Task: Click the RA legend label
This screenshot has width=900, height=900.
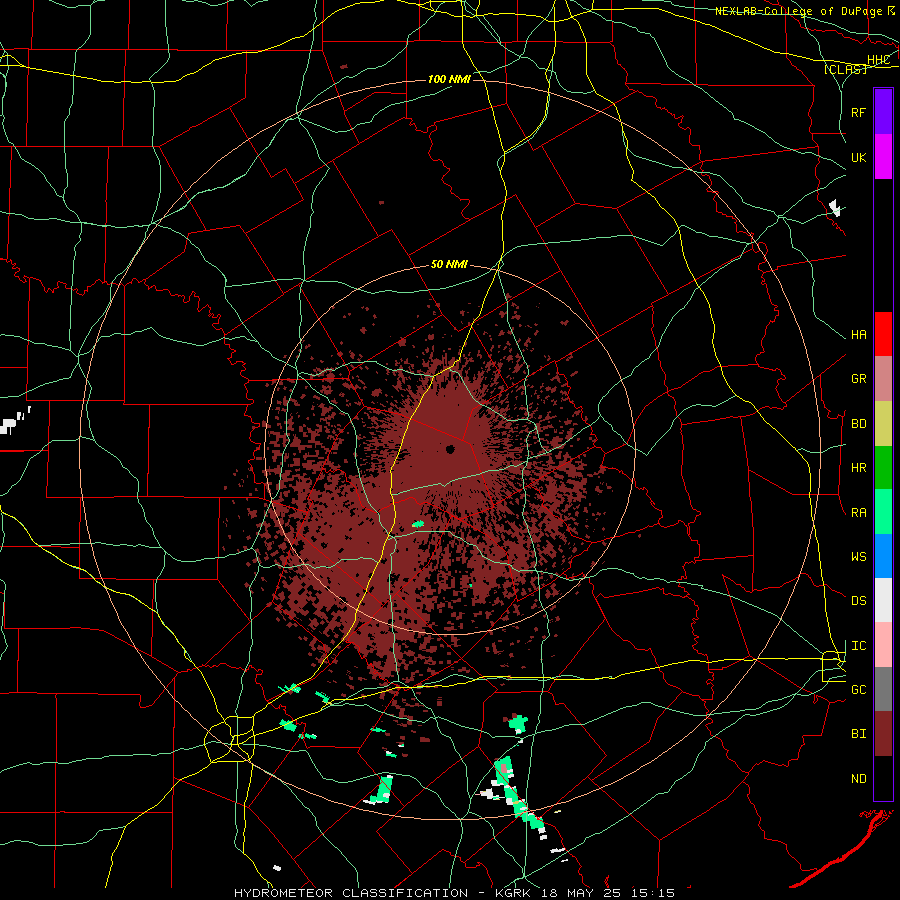Action: click(x=859, y=513)
